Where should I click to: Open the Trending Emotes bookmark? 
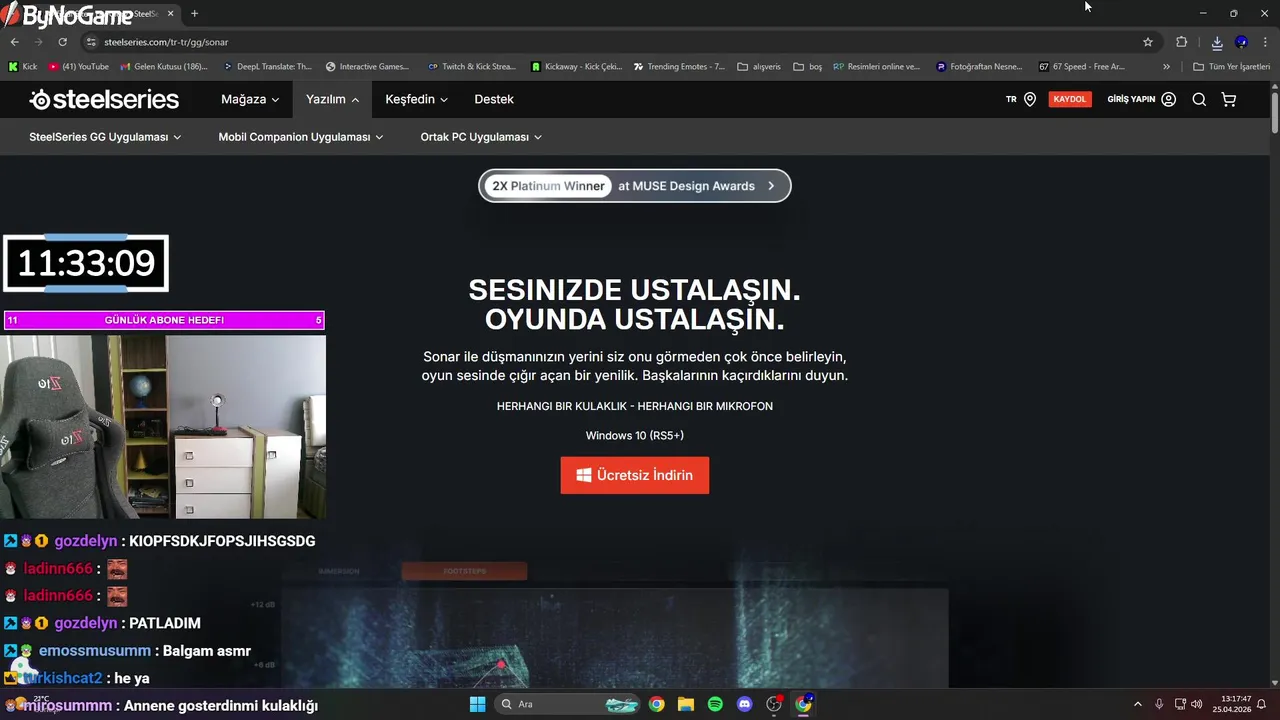pyautogui.click(x=678, y=67)
